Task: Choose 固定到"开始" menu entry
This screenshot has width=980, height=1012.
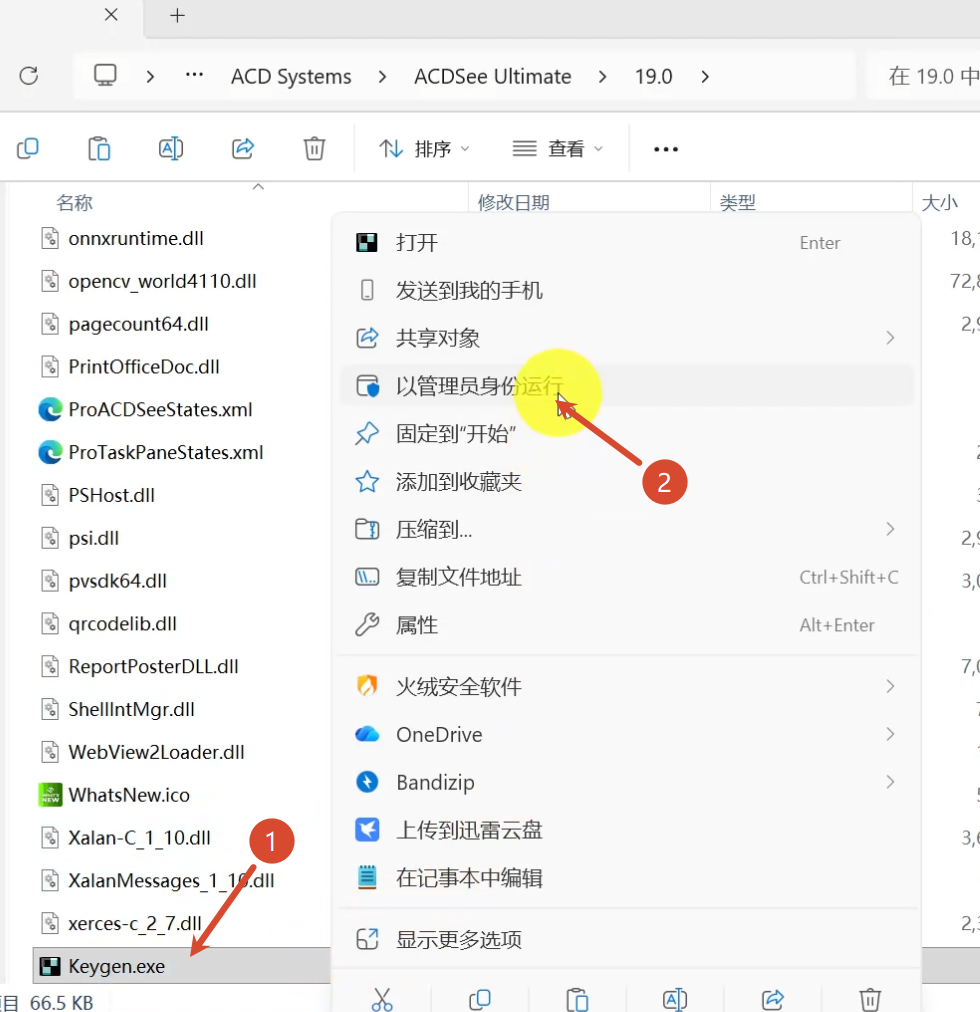Action: [626, 434]
